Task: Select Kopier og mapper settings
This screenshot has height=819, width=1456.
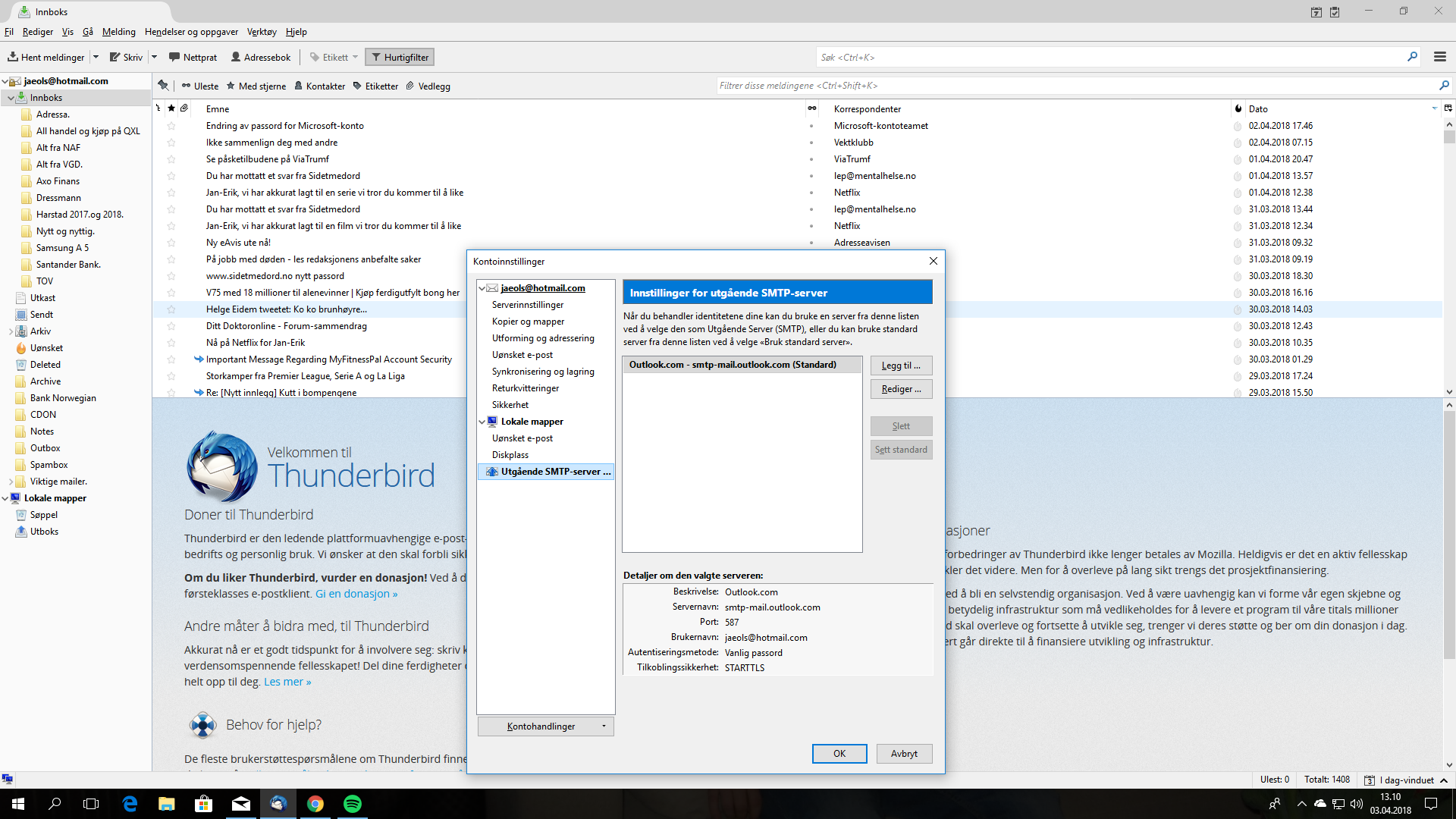Action: pos(528,322)
